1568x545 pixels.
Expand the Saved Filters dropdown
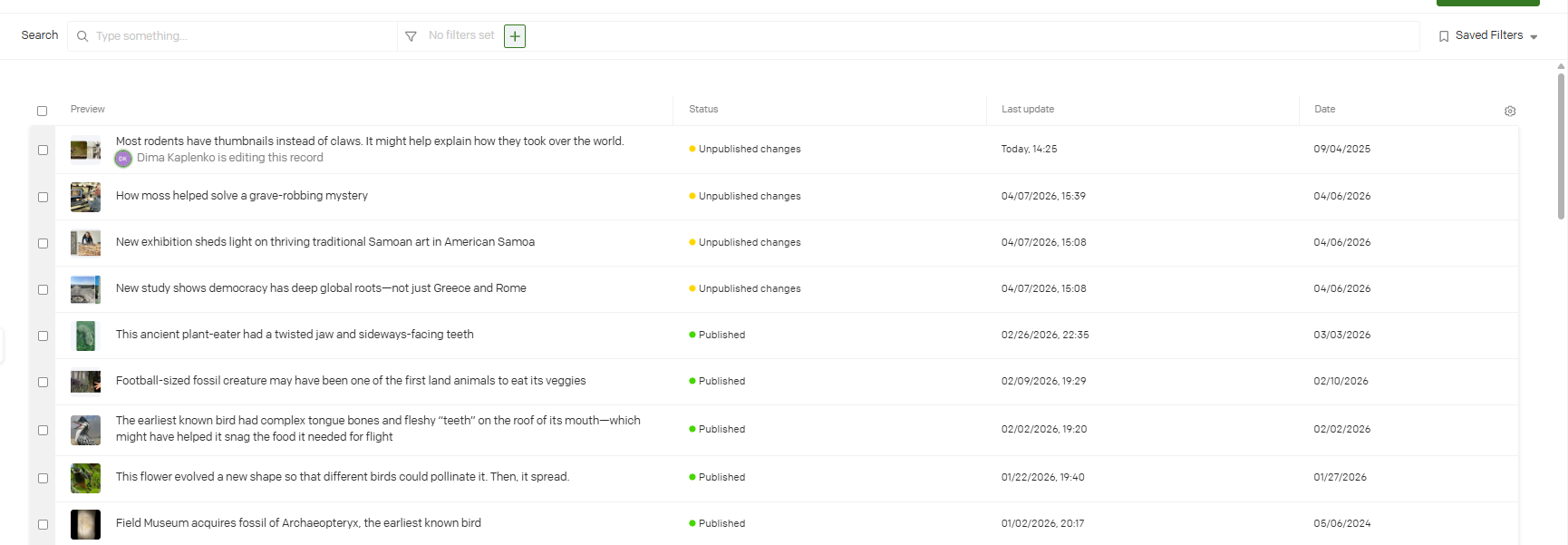click(1534, 37)
